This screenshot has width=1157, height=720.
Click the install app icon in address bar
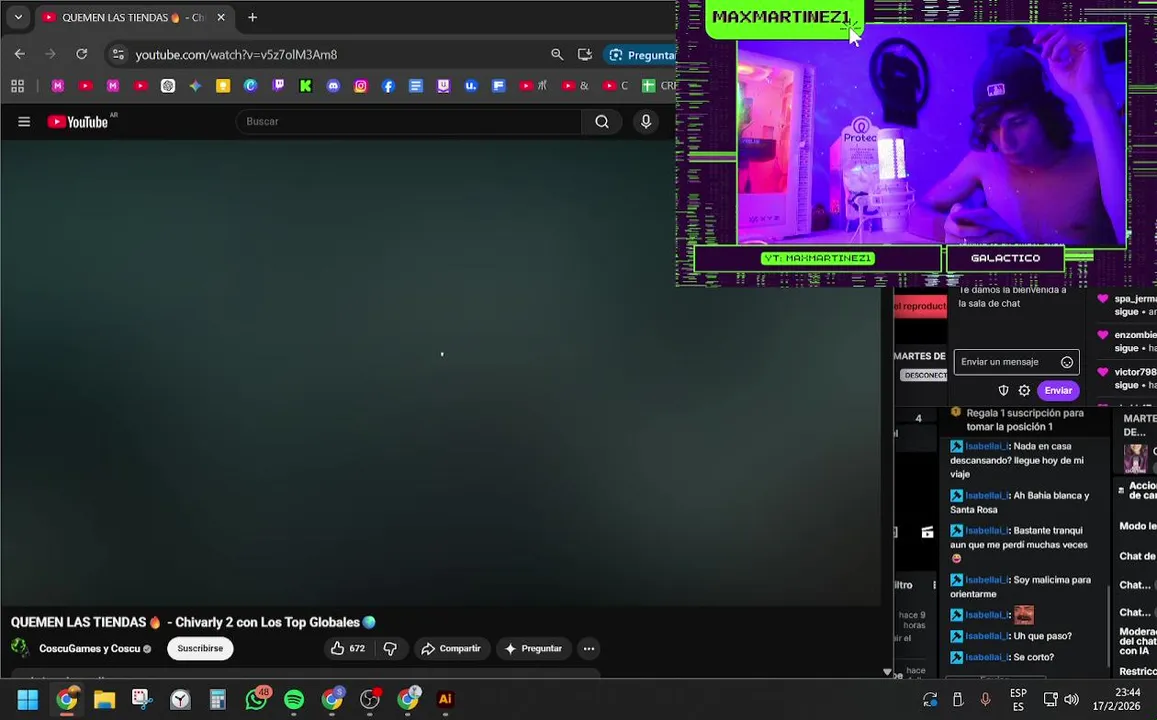[584, 55]
